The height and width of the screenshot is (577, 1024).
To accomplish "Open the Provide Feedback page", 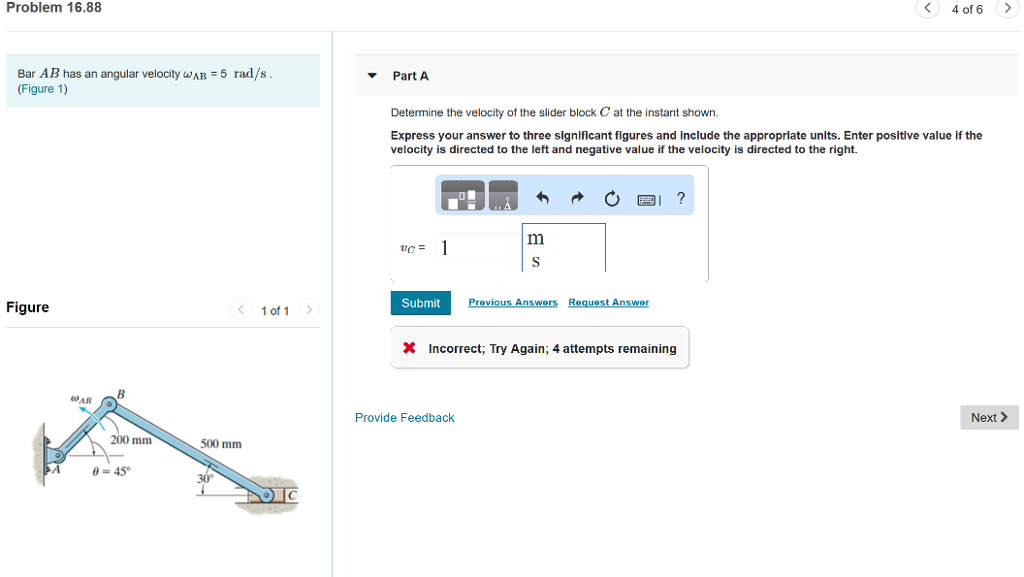I will click(404, 417).
